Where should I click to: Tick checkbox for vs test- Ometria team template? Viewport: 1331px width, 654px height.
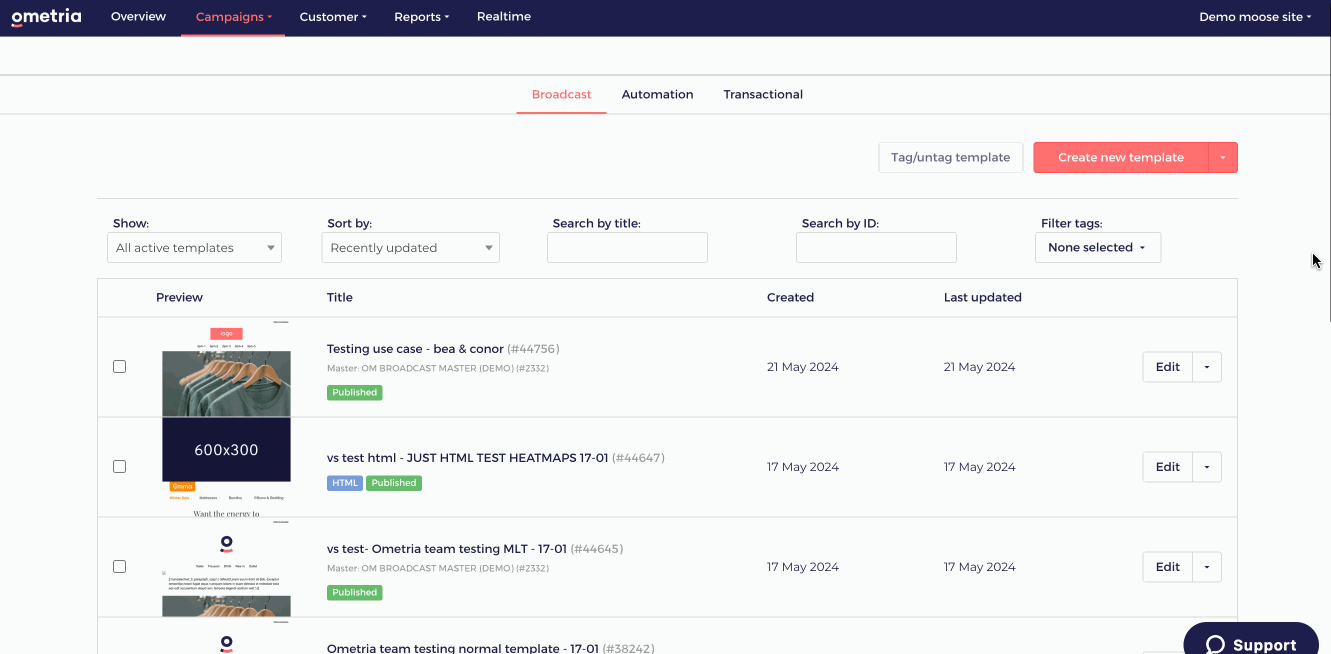[119, 567]
